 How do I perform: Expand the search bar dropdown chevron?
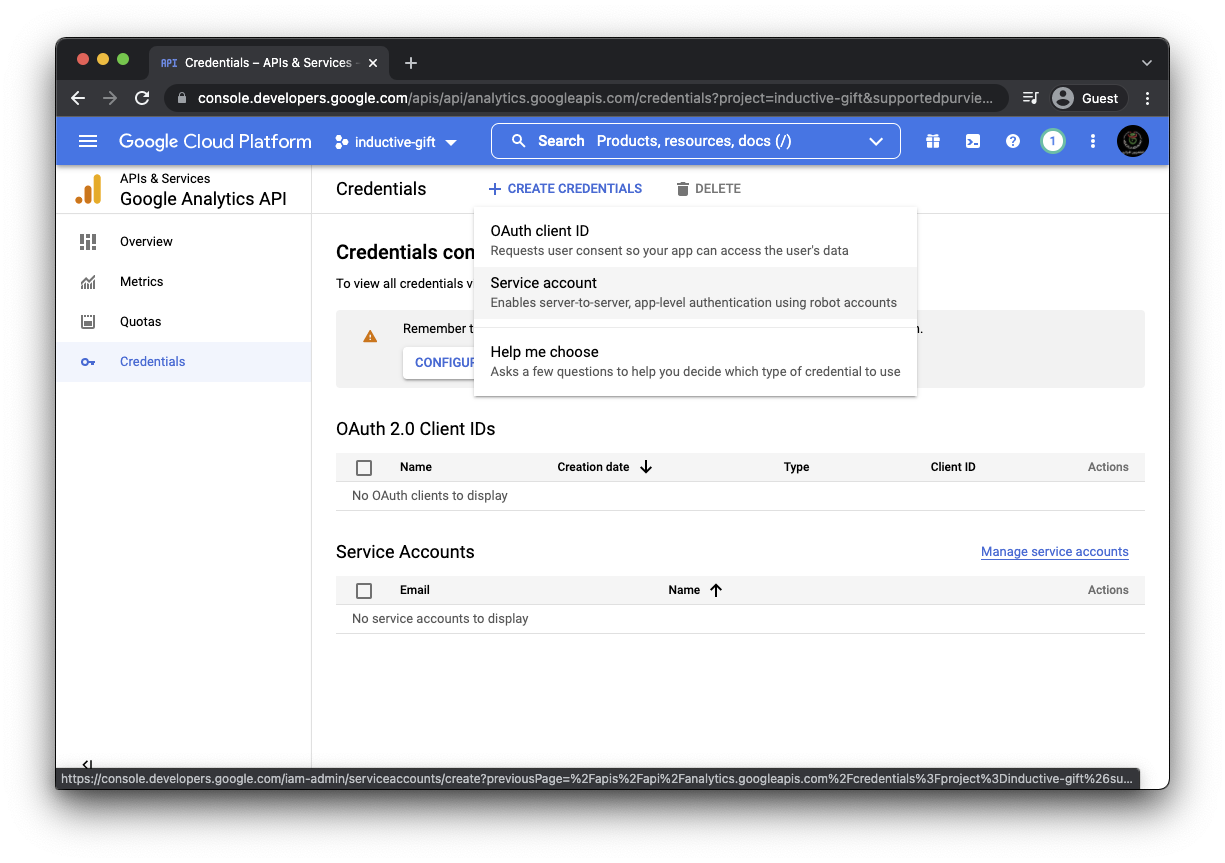tap(876, 141)
